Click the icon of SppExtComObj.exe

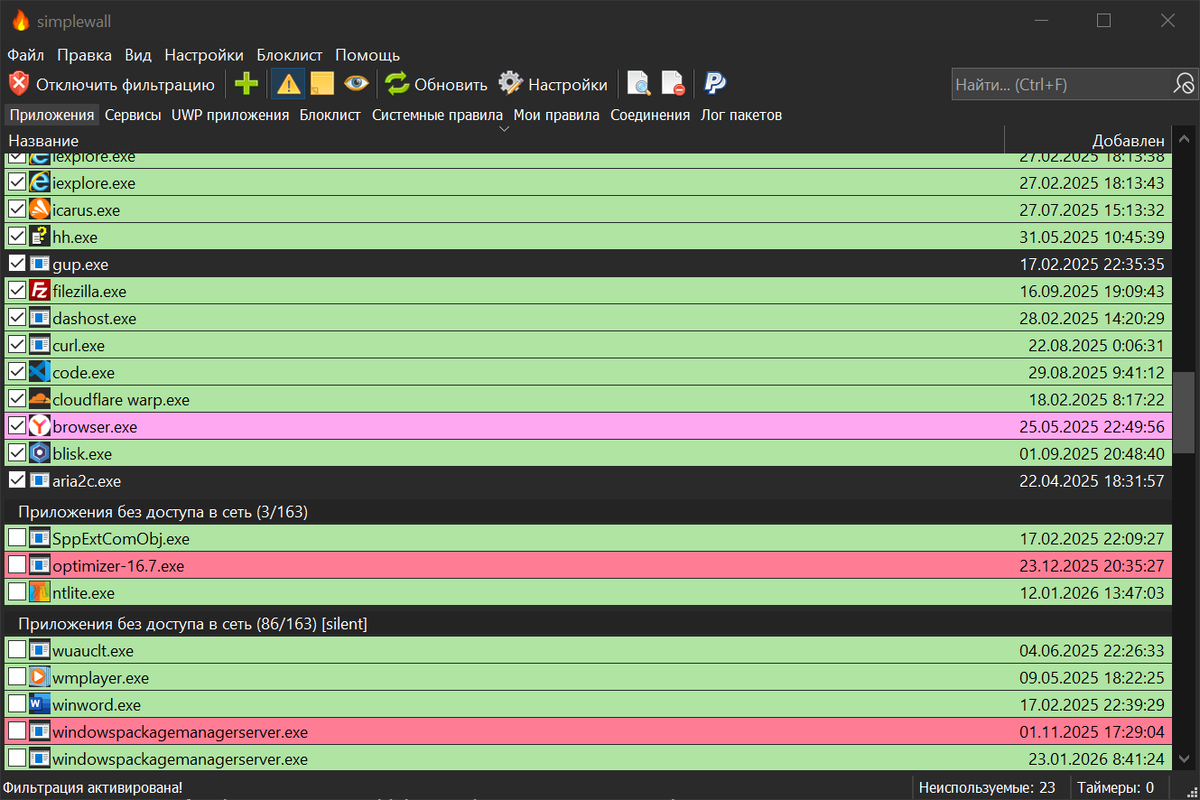[40, 538]
